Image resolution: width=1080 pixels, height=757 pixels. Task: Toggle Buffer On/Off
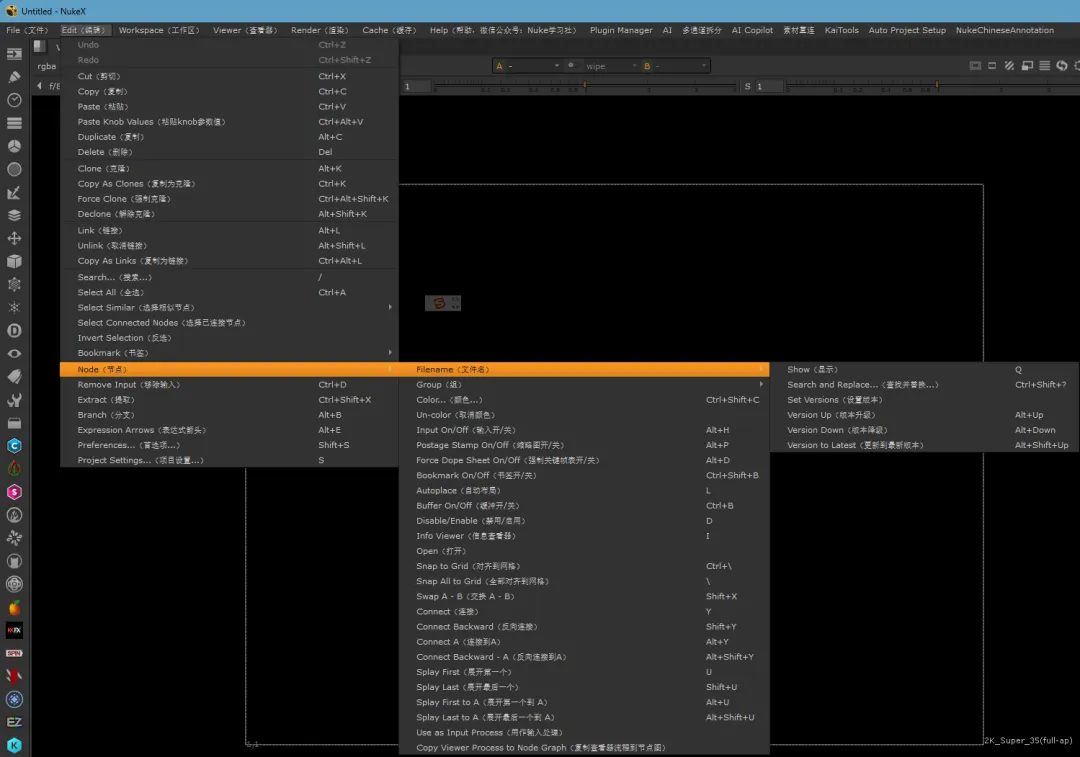(583, 506)
